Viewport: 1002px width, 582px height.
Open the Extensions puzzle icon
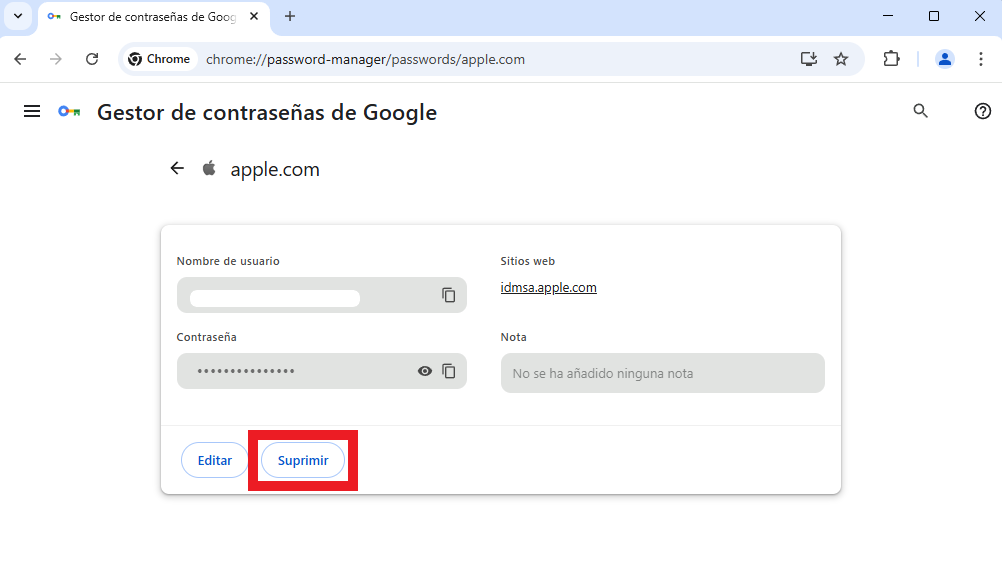click(891, 59)
